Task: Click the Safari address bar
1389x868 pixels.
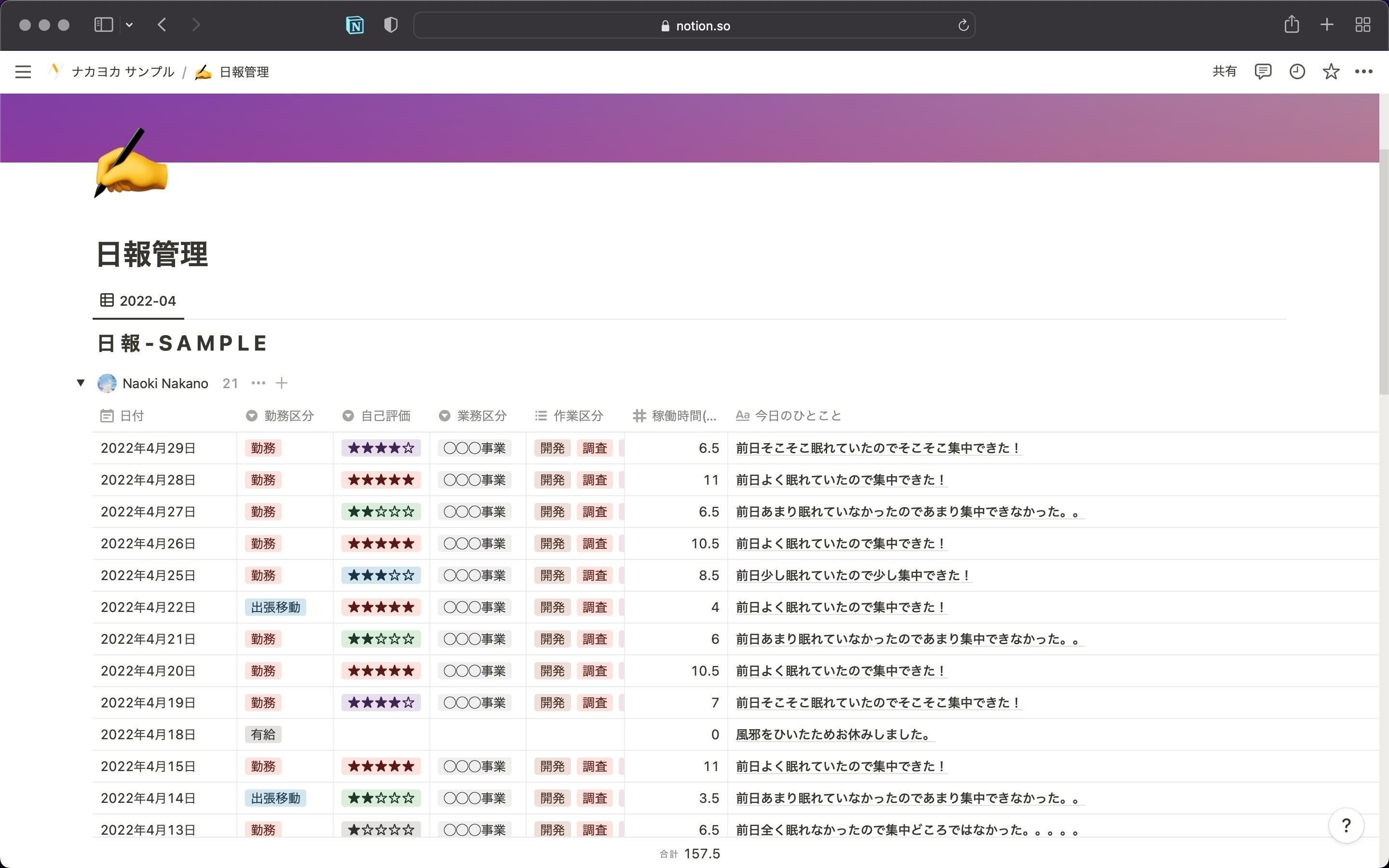Action: 694,25
